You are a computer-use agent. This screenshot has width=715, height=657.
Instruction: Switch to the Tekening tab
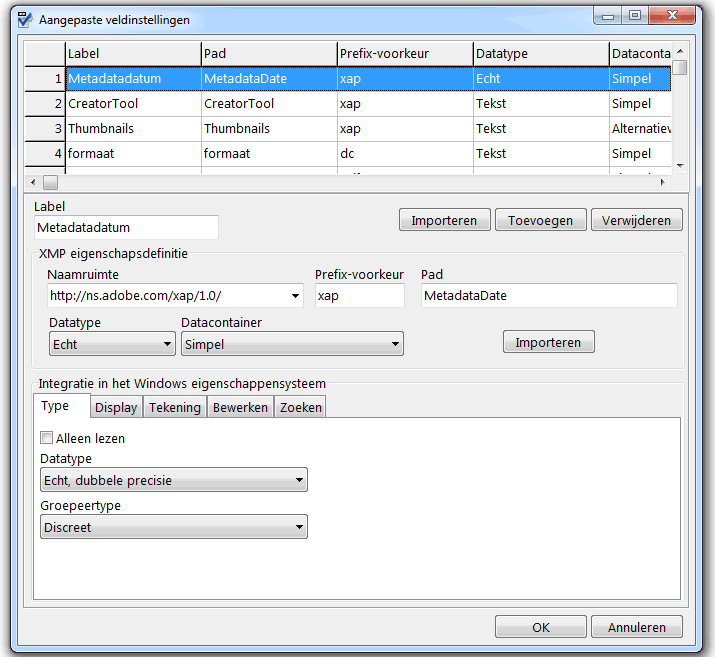[175, 407]
